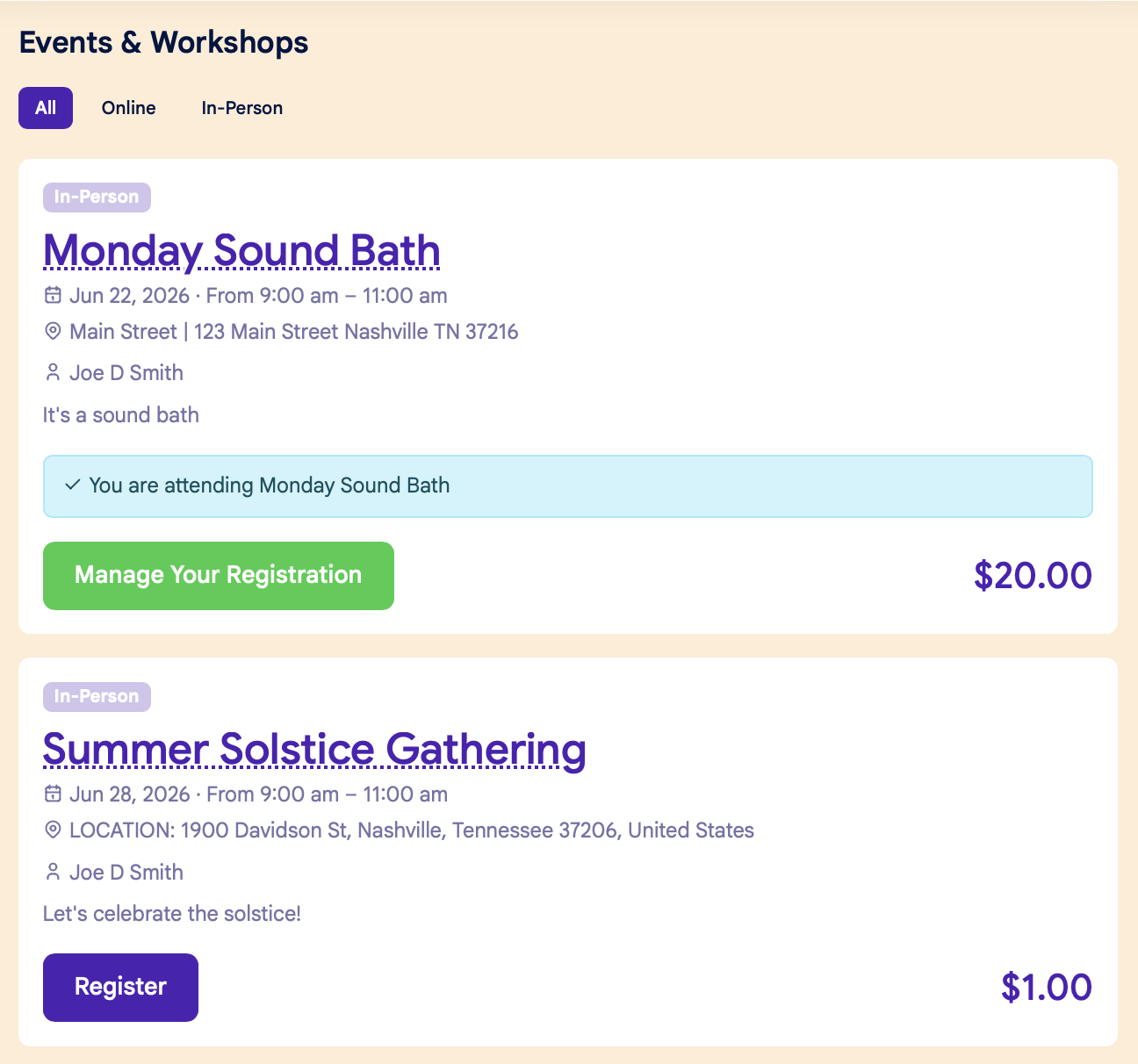Click "Jun 22, 2026 · From 9:00 am – 11:00 am"
The image size is (1138, 1064).
[x=258, y=296]
